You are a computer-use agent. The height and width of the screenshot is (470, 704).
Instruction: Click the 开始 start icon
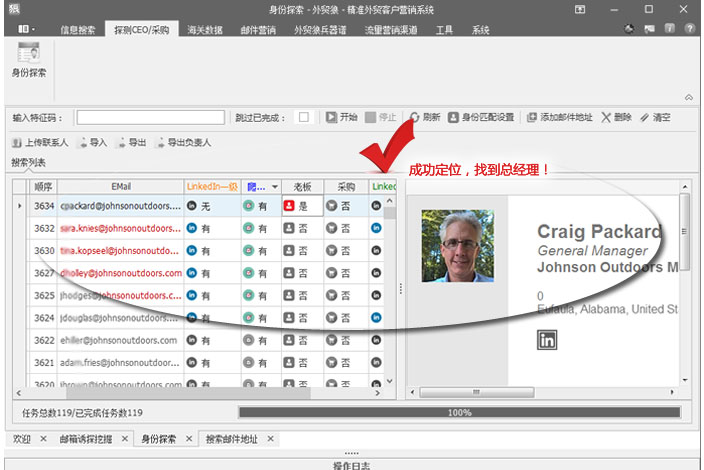click(x=332, y=117)
